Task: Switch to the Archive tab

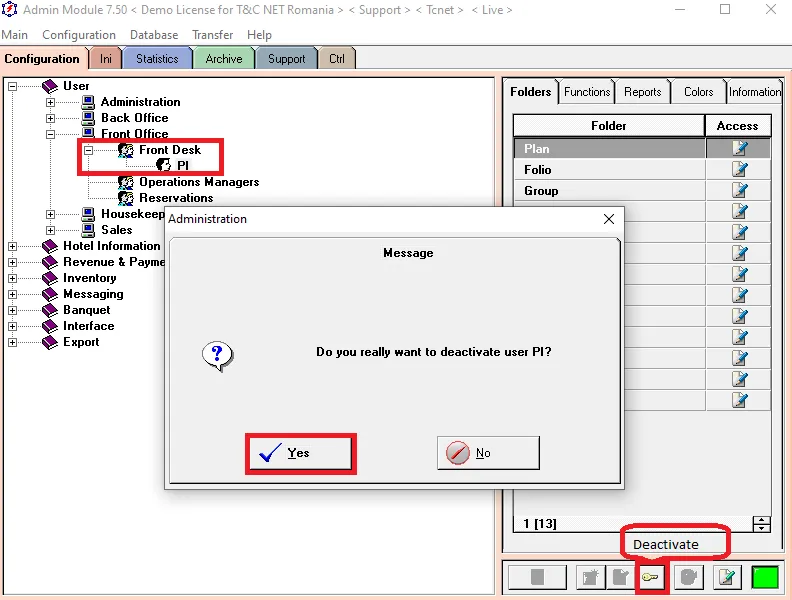Action: [x=224, y=59]
